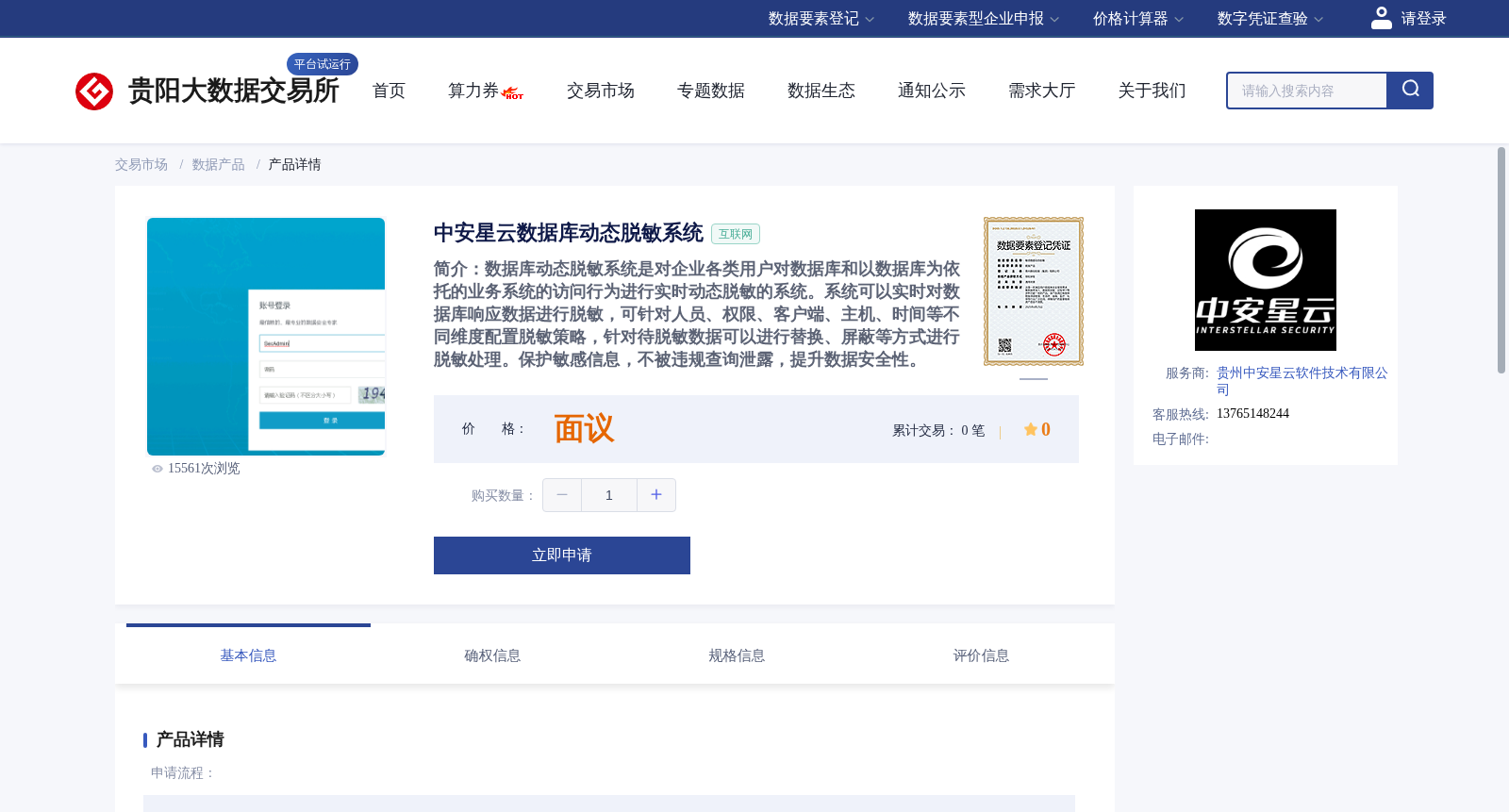Click the orange star rating icon
This screenshot has height=812, width=1509.
1031,429
